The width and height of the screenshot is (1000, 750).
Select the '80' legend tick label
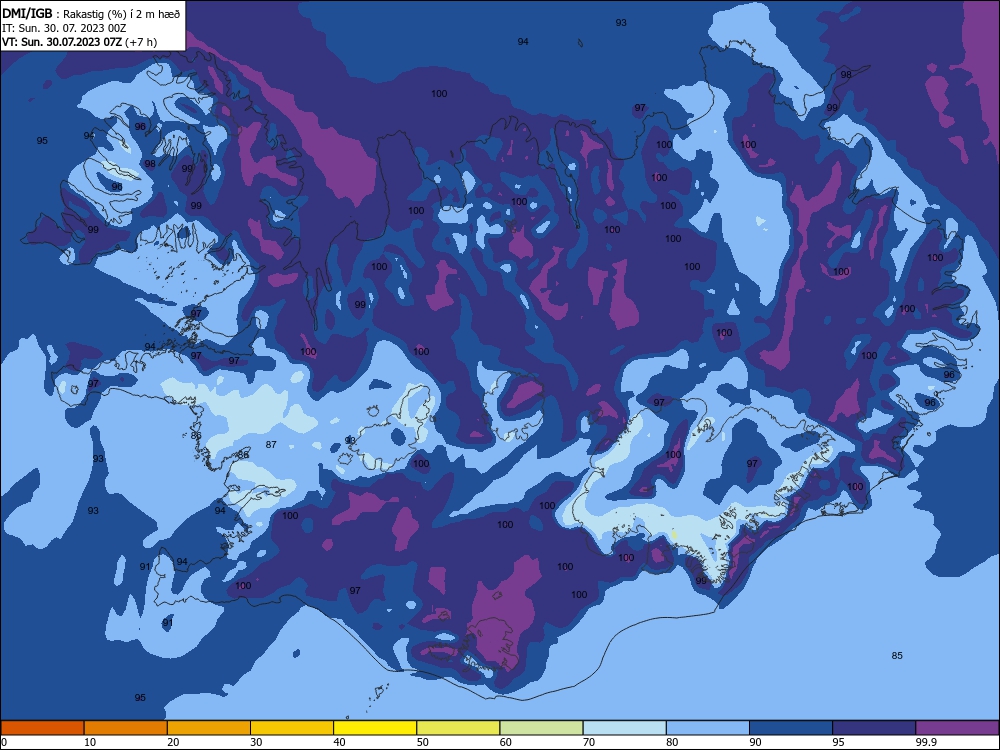tap(672, 742)
